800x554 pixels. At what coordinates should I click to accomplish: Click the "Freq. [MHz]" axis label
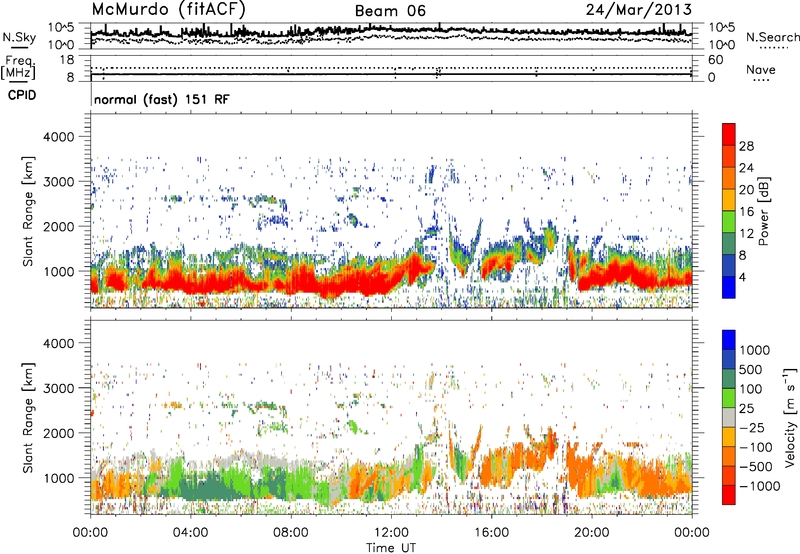coord(18,67)
